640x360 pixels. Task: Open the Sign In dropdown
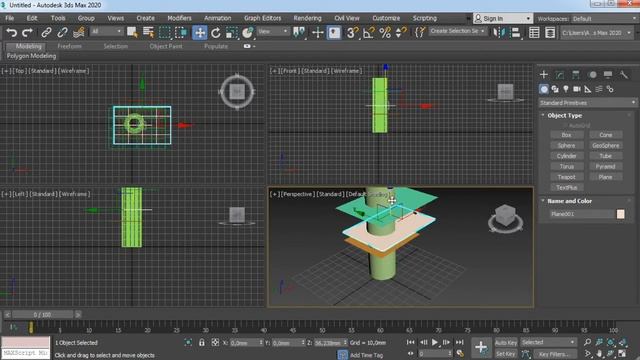point(503,18)
